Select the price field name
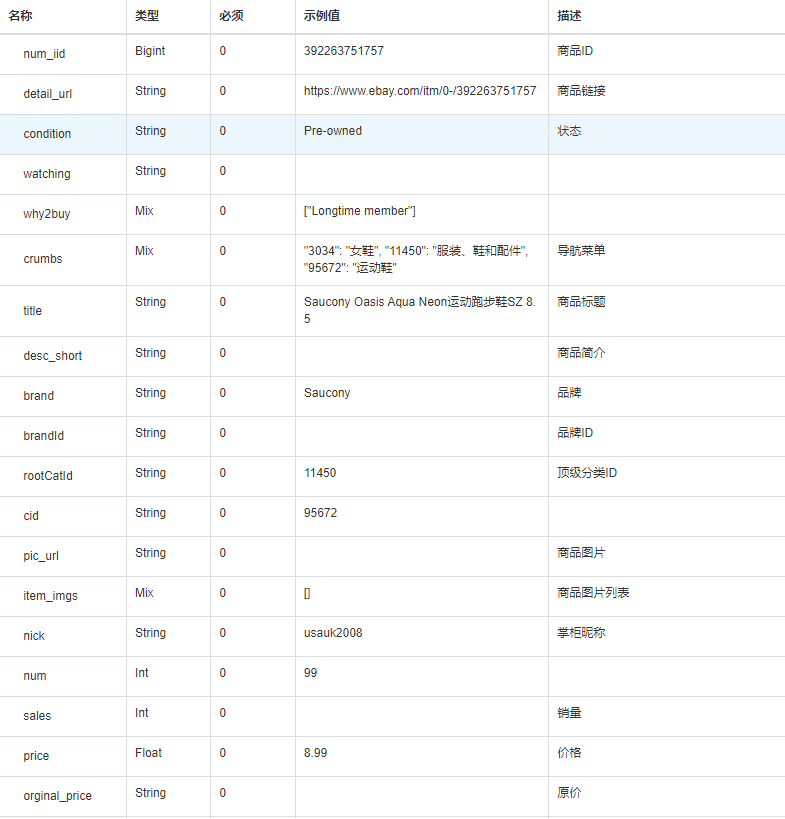Viewport: 785px width, 819px height. 36,756
